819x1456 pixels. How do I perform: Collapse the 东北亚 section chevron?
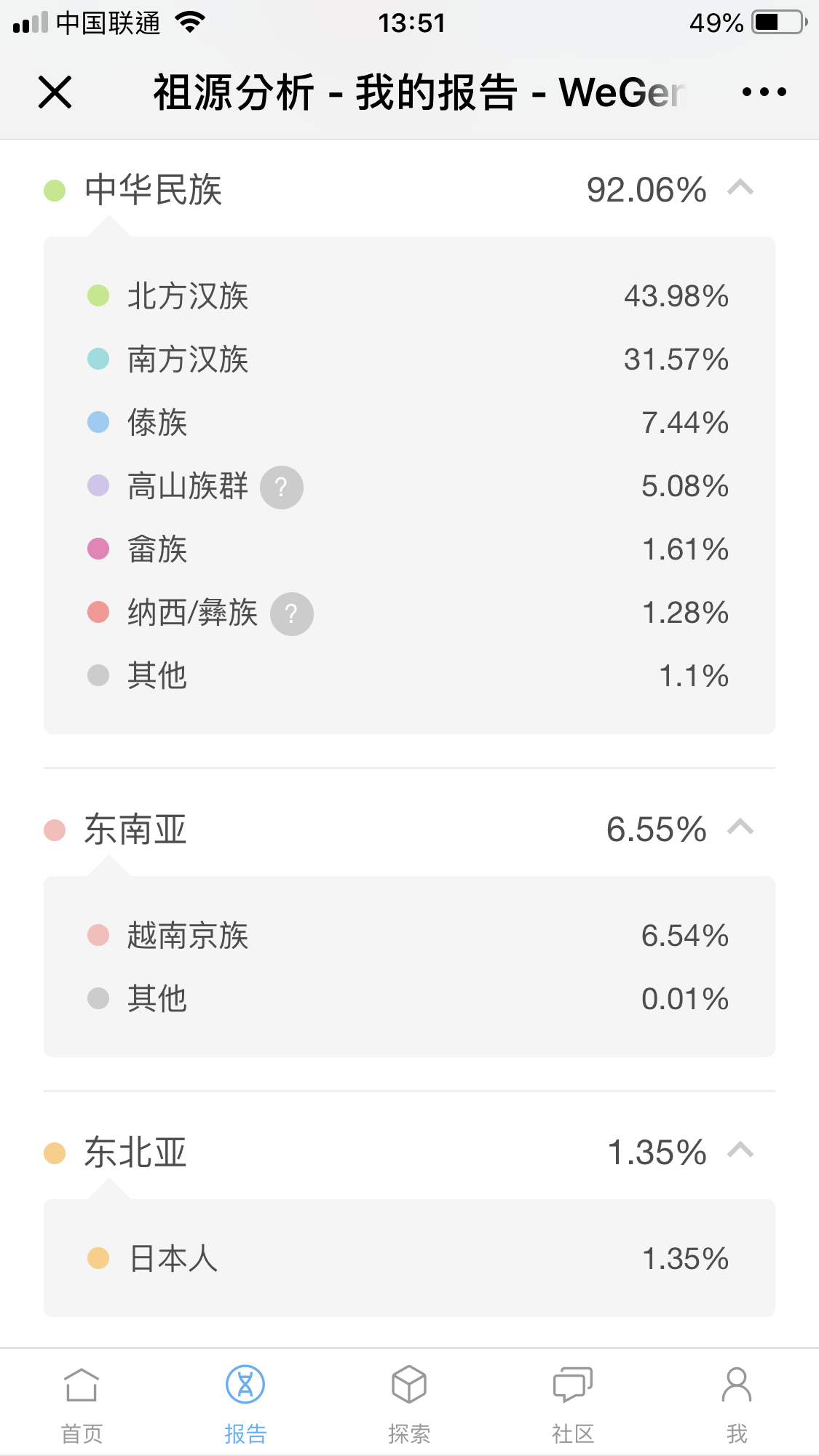[740, 1151]
